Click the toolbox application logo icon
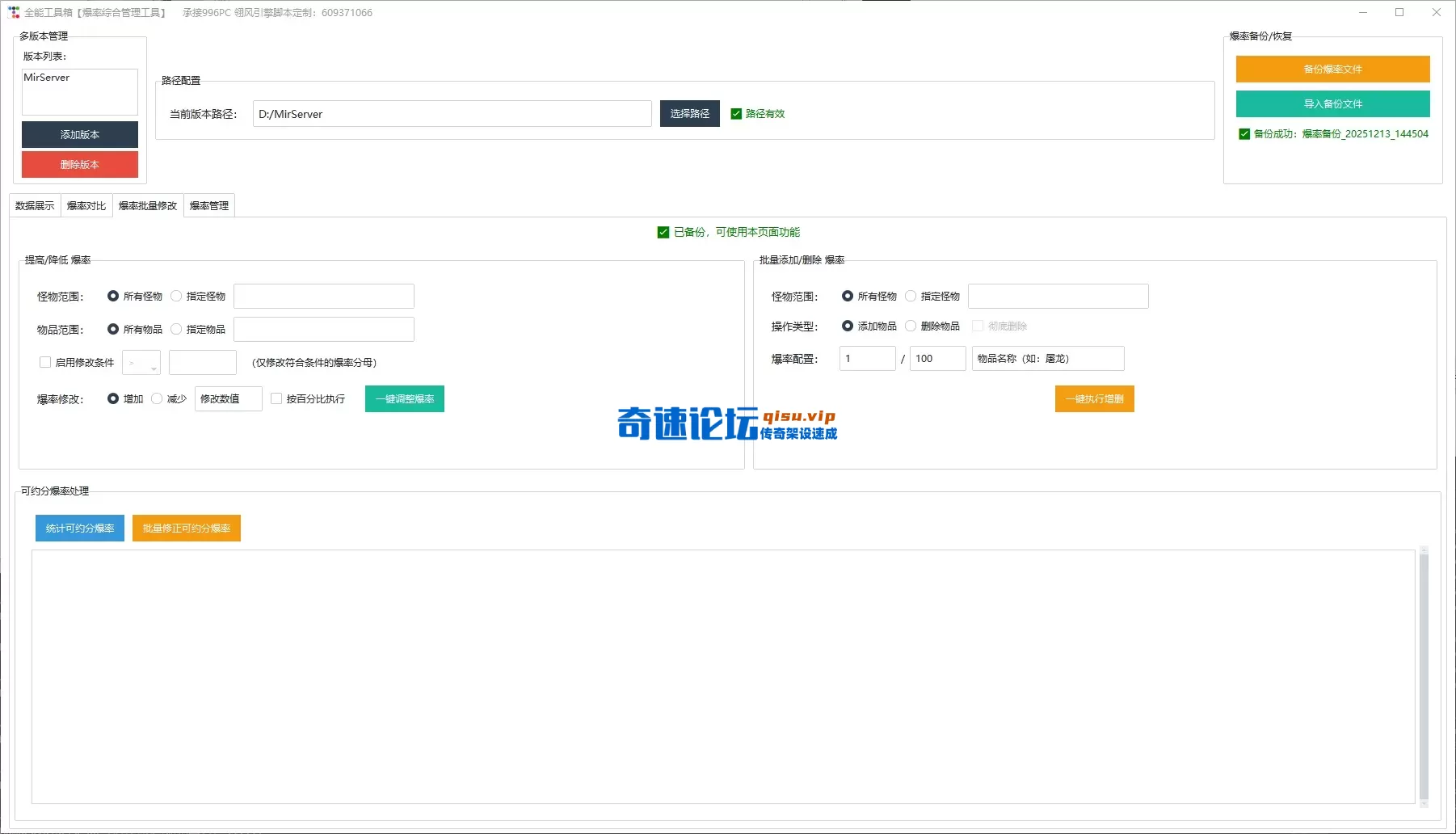This screenshot has height=834, width=1456. [14, 12]
